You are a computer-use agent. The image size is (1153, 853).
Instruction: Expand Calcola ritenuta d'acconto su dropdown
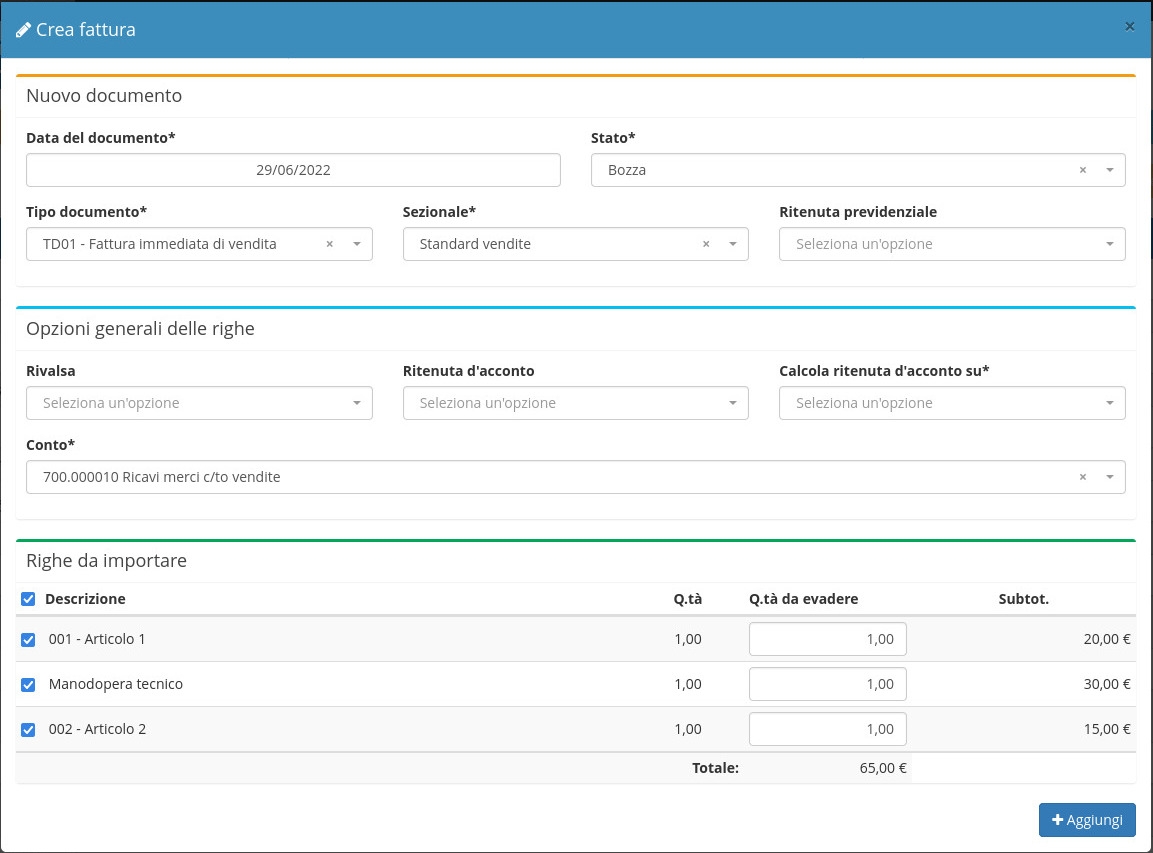tap(950, 403)
